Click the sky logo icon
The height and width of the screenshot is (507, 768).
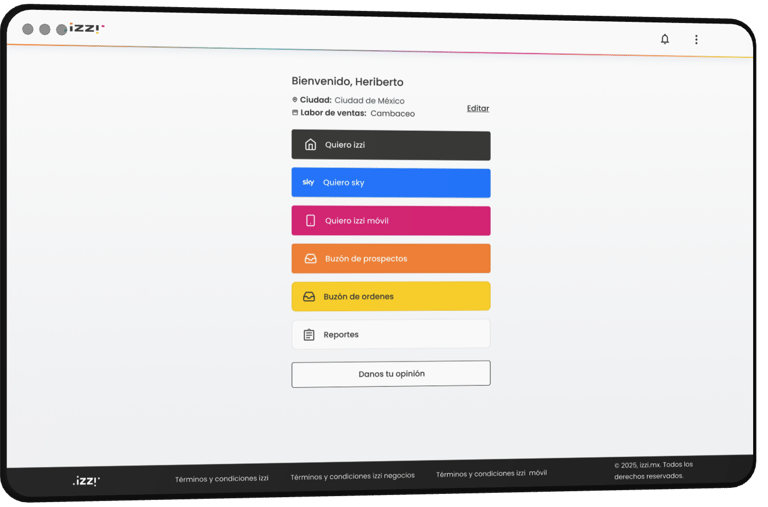(x=308, y=182)
